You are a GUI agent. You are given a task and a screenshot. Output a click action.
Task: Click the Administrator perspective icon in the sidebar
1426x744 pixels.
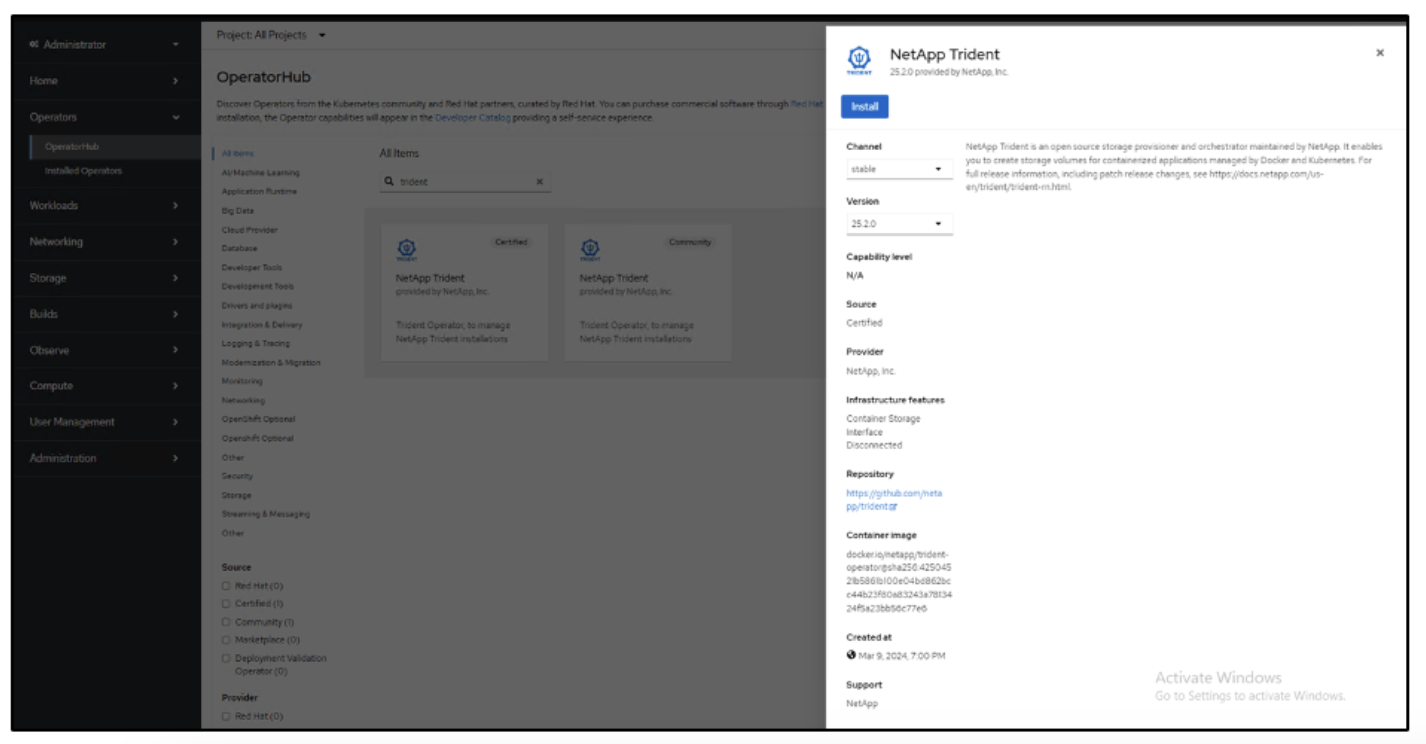(x=34, y=45)
